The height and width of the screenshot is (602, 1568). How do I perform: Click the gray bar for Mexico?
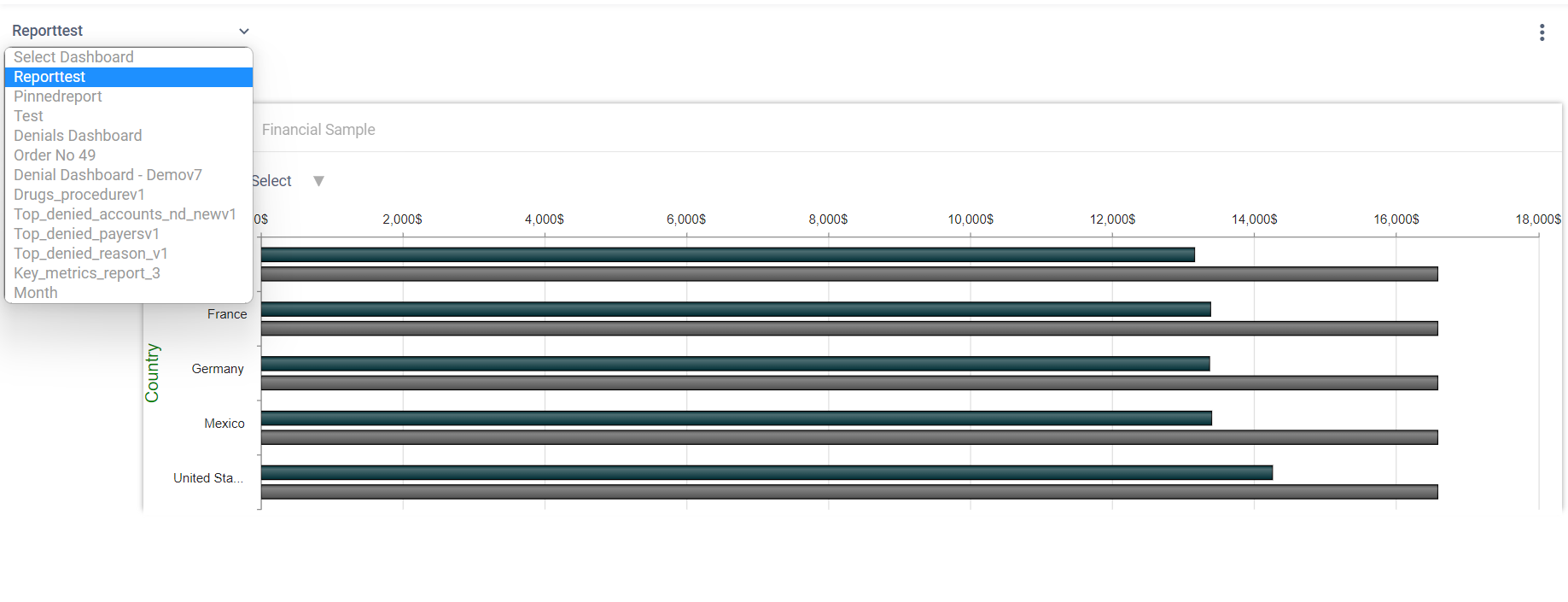click(848, 437)
